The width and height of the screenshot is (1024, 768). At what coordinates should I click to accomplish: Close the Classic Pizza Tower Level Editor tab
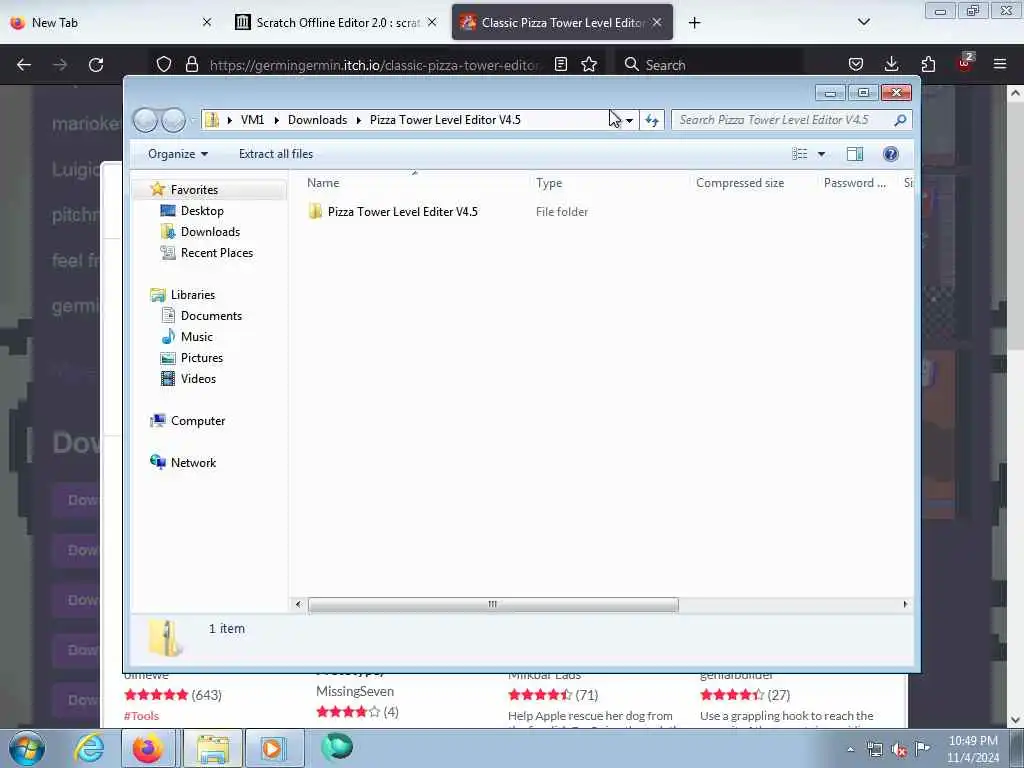(657, 22)
